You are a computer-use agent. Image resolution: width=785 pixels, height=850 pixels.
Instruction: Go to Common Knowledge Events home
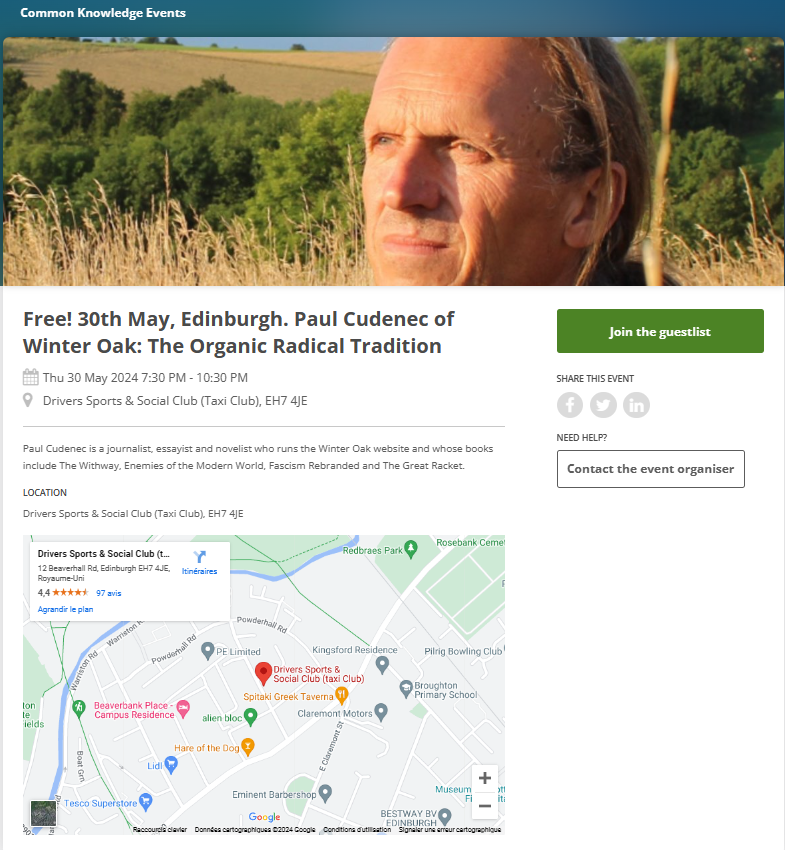pyautogui.click(x=103, y=14)
